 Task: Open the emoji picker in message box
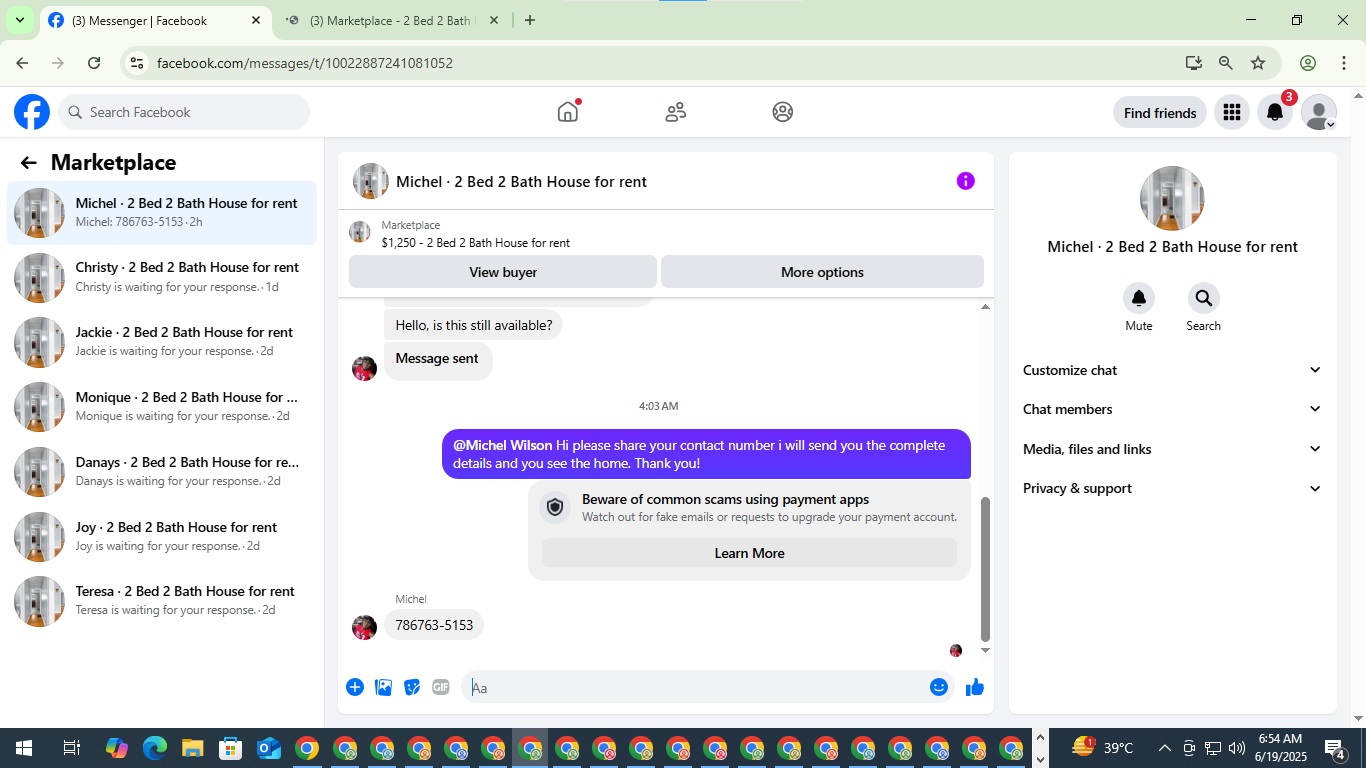pyautogui.click(x=939, y=687)
